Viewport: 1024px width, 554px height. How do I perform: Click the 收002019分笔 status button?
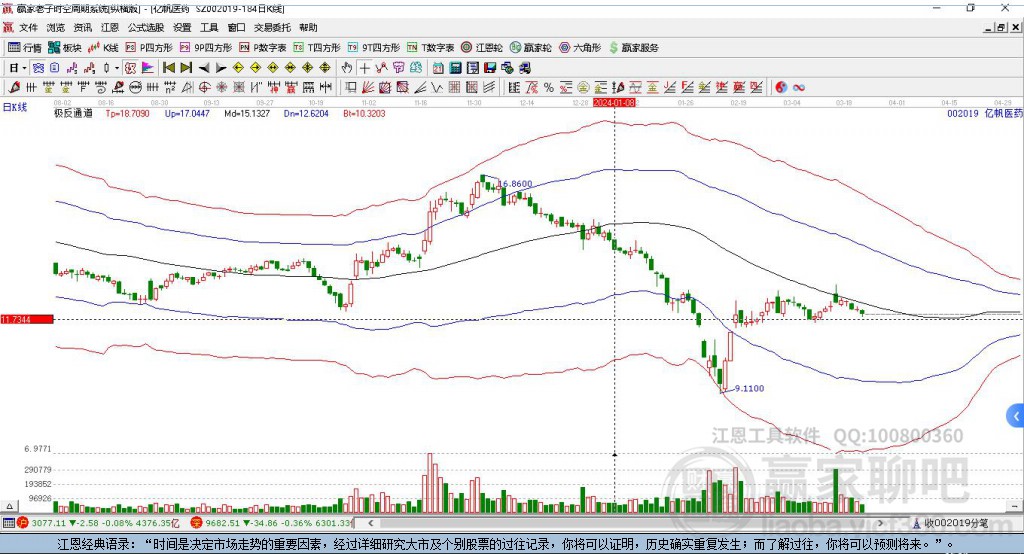coord(955,522)
